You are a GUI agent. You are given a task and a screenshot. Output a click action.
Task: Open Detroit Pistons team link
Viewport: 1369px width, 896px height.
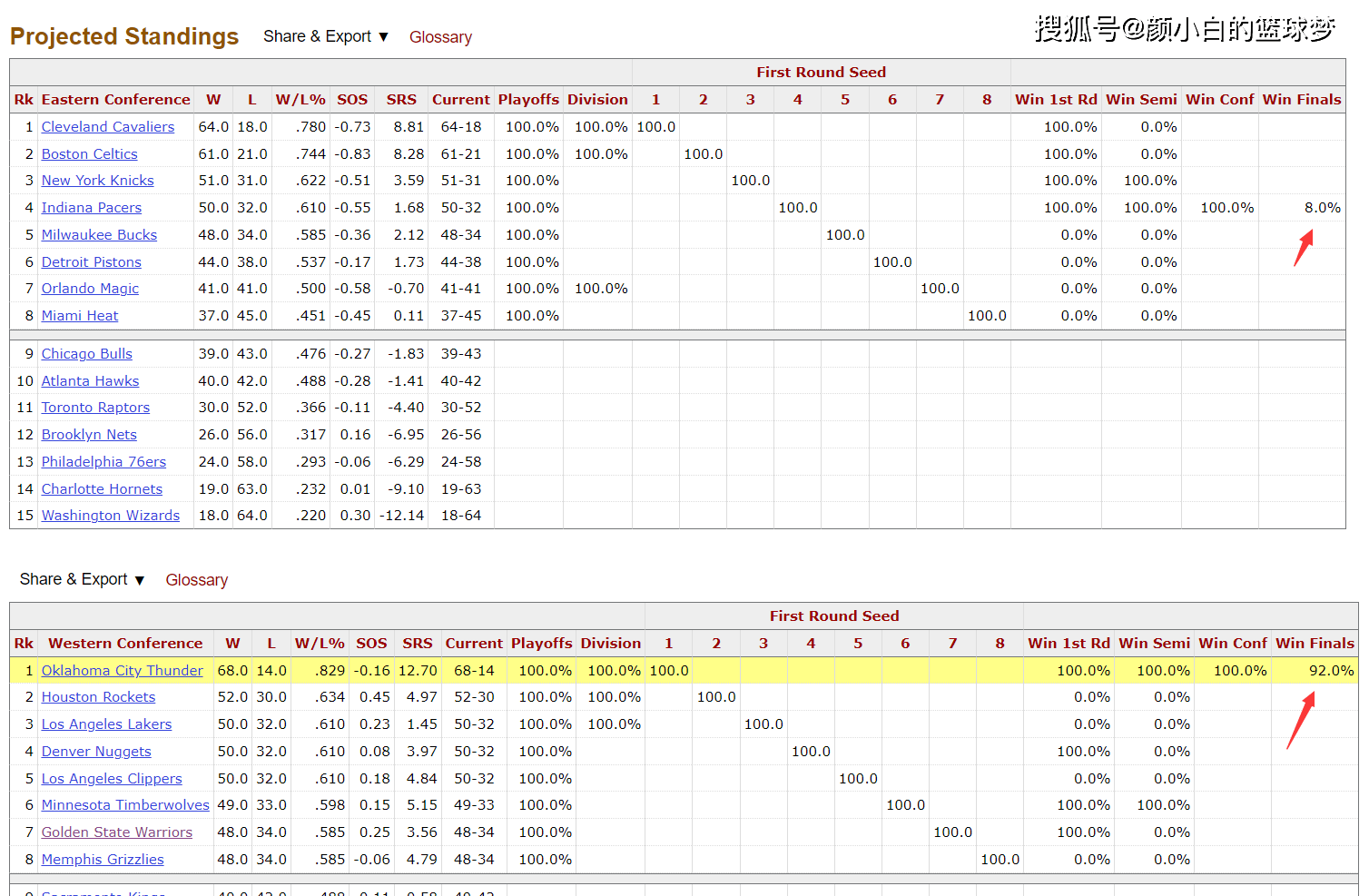tap(92, 262)
